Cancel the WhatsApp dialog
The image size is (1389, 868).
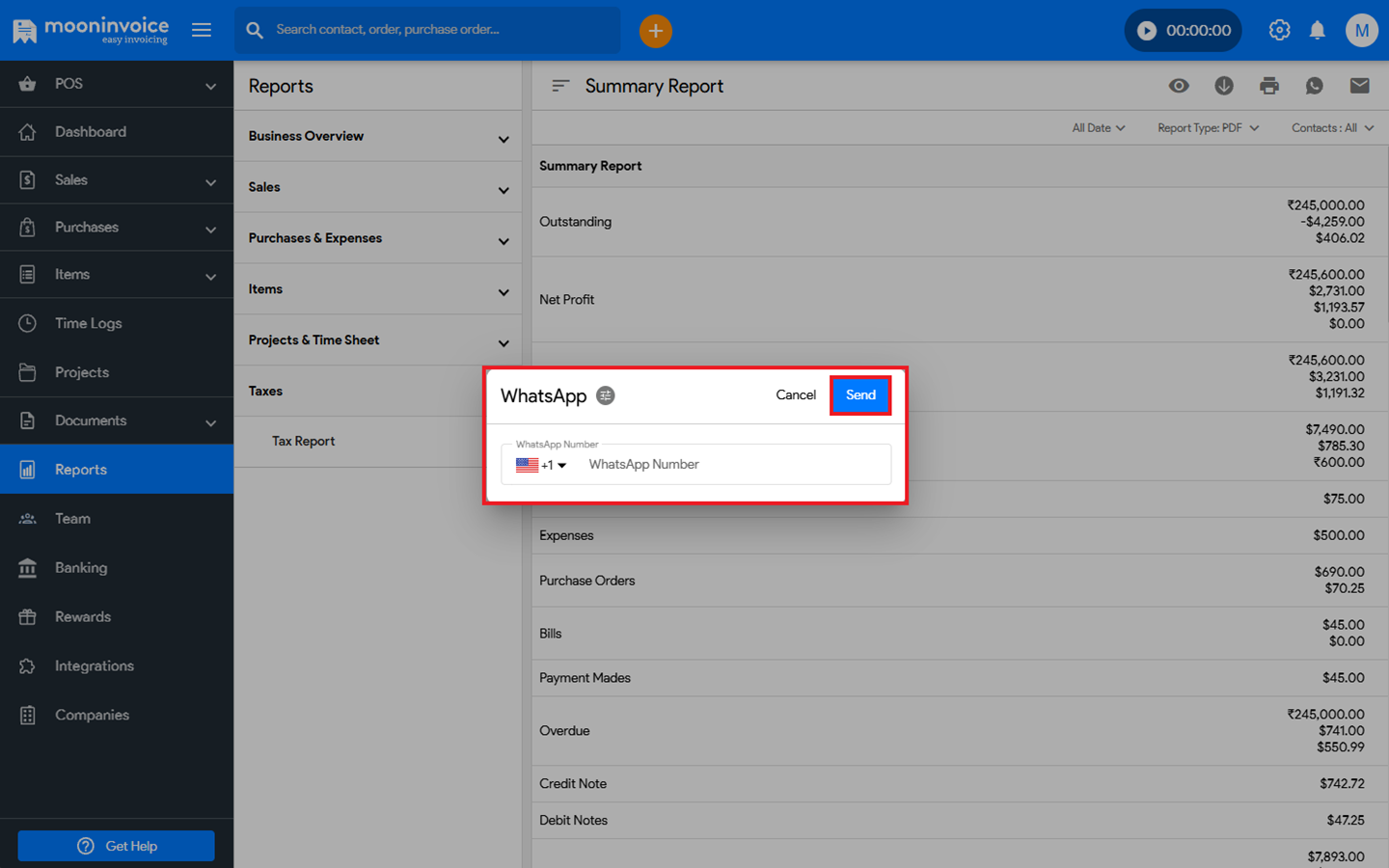(795, 395)
